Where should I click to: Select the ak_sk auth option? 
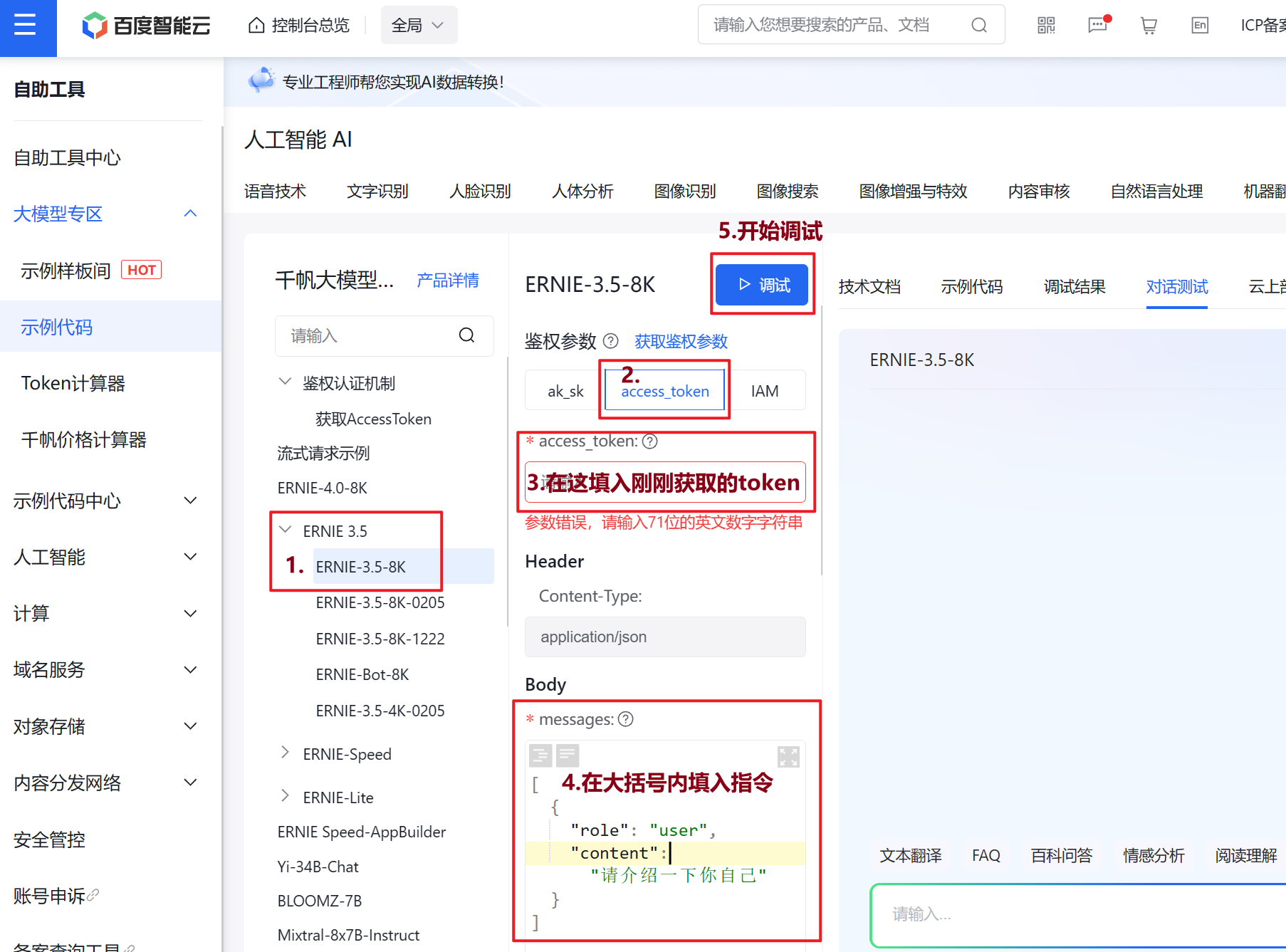click(x=565, y=391)
